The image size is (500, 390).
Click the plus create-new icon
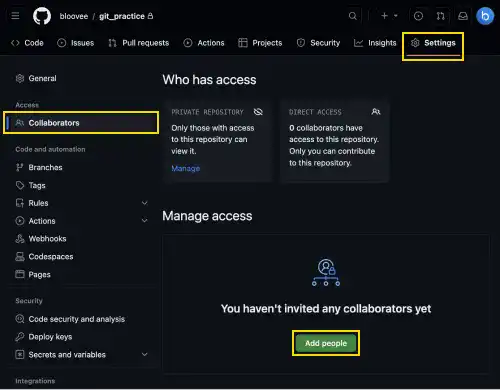tap(384, 16)
